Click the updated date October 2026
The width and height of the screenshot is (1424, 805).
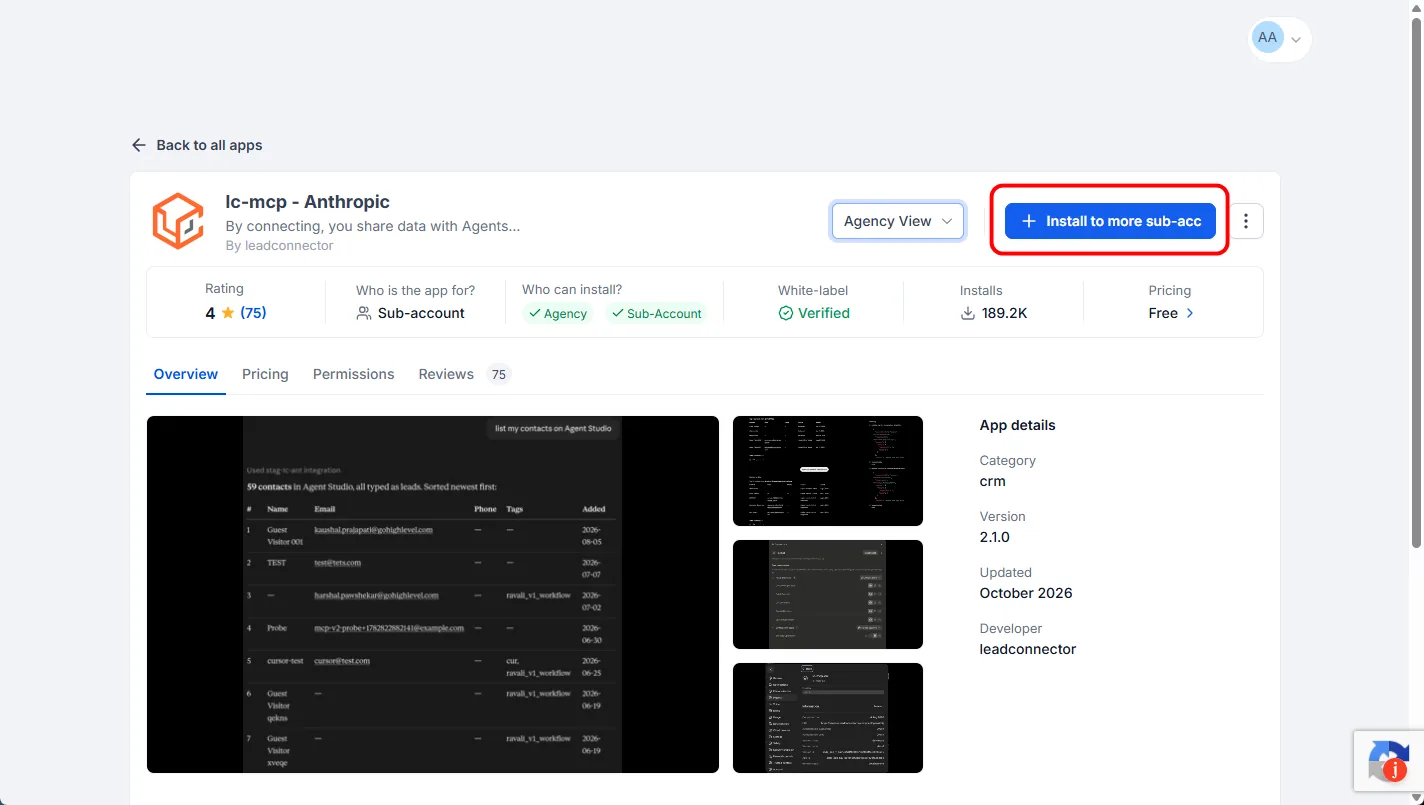tap(1026, 593)
